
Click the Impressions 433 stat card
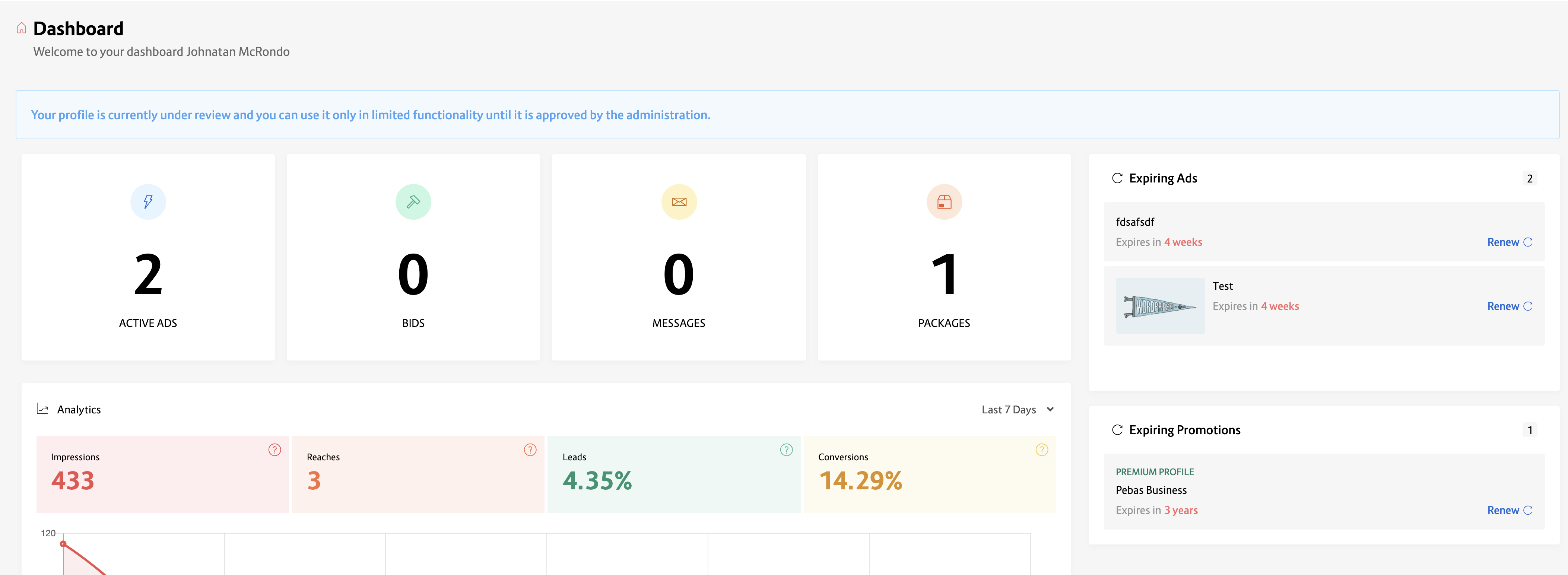coord(162,474)
